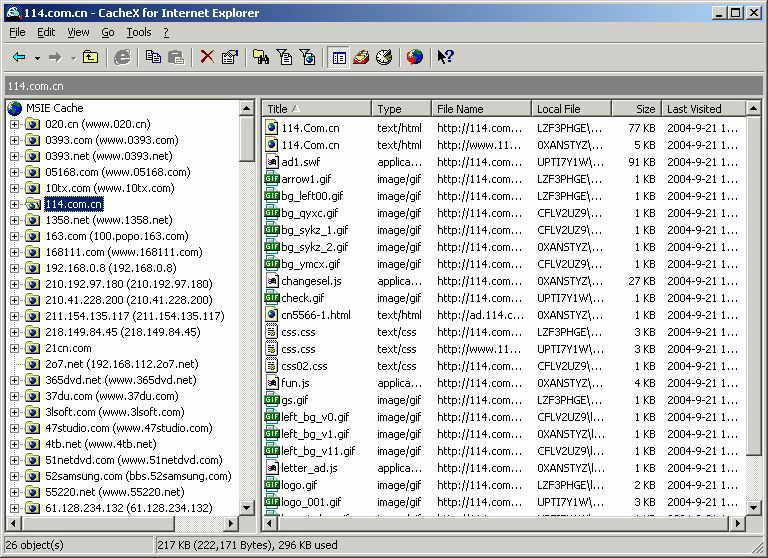Click the Back arrow toolbar icon
768x558 pixels.
pos(19,57)
